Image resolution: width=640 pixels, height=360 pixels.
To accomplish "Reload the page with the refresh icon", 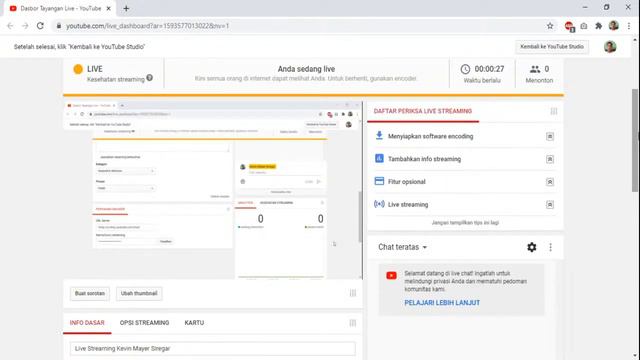I will (40, 26).
